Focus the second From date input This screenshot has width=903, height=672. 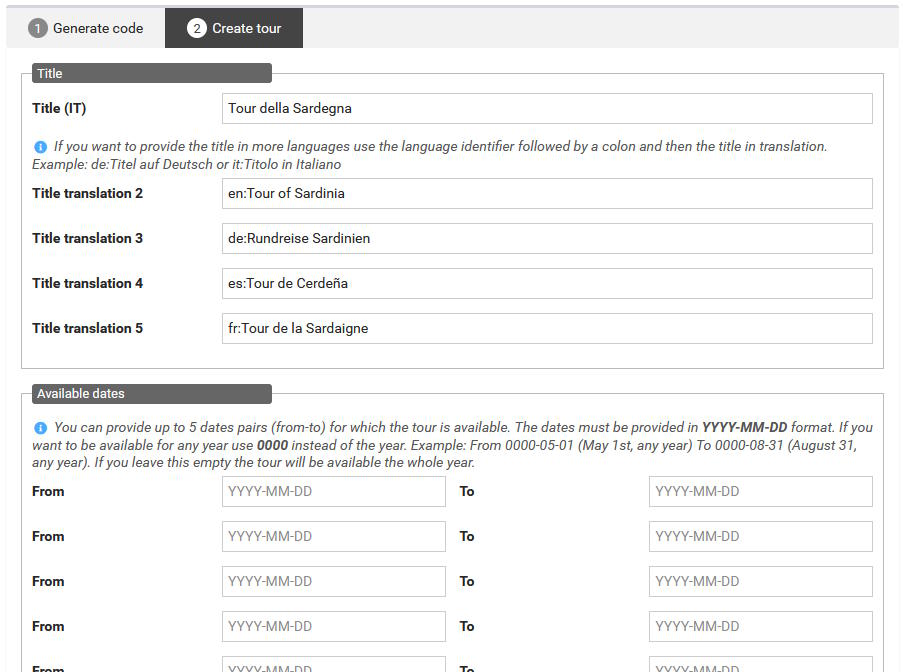333,537
